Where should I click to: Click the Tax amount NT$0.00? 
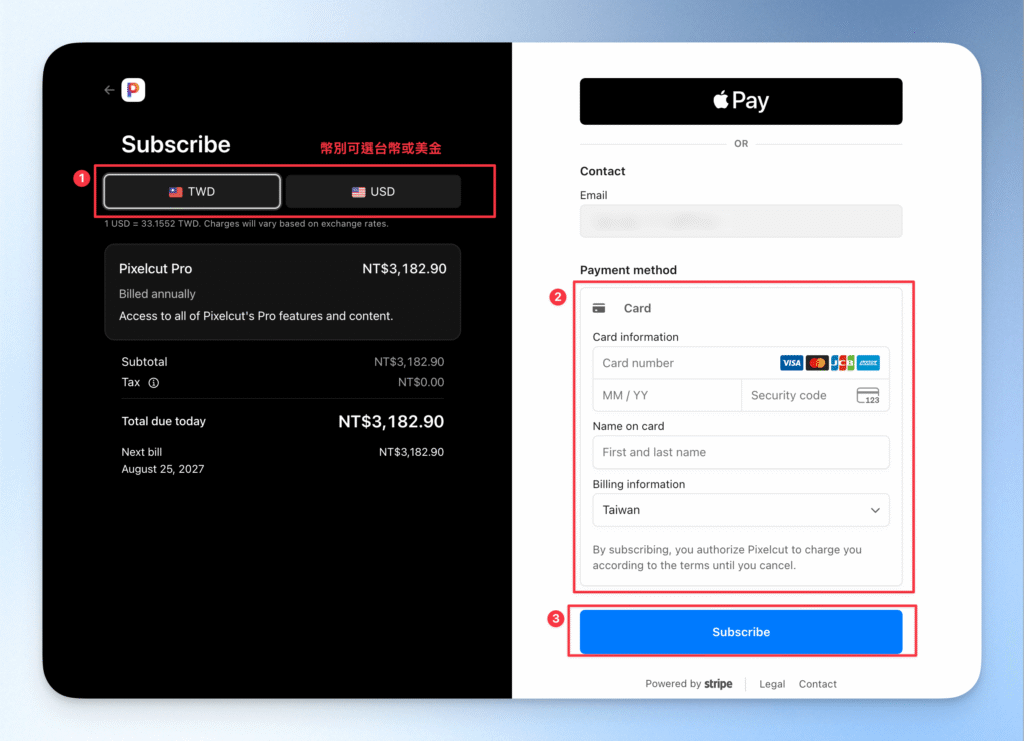pyautogui.click(x=421, y=382)
